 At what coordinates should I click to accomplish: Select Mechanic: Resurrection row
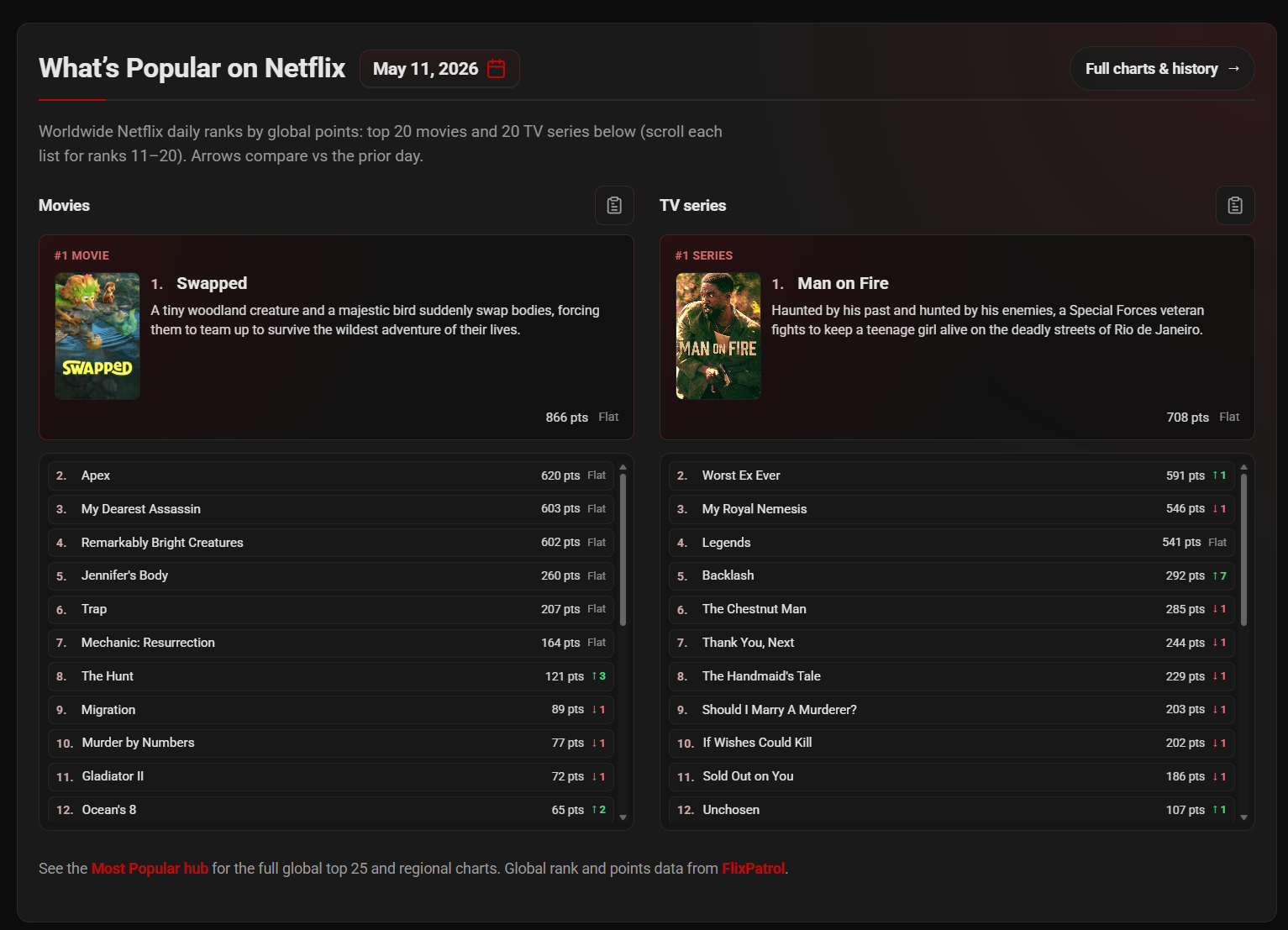(x=331, y=643)
